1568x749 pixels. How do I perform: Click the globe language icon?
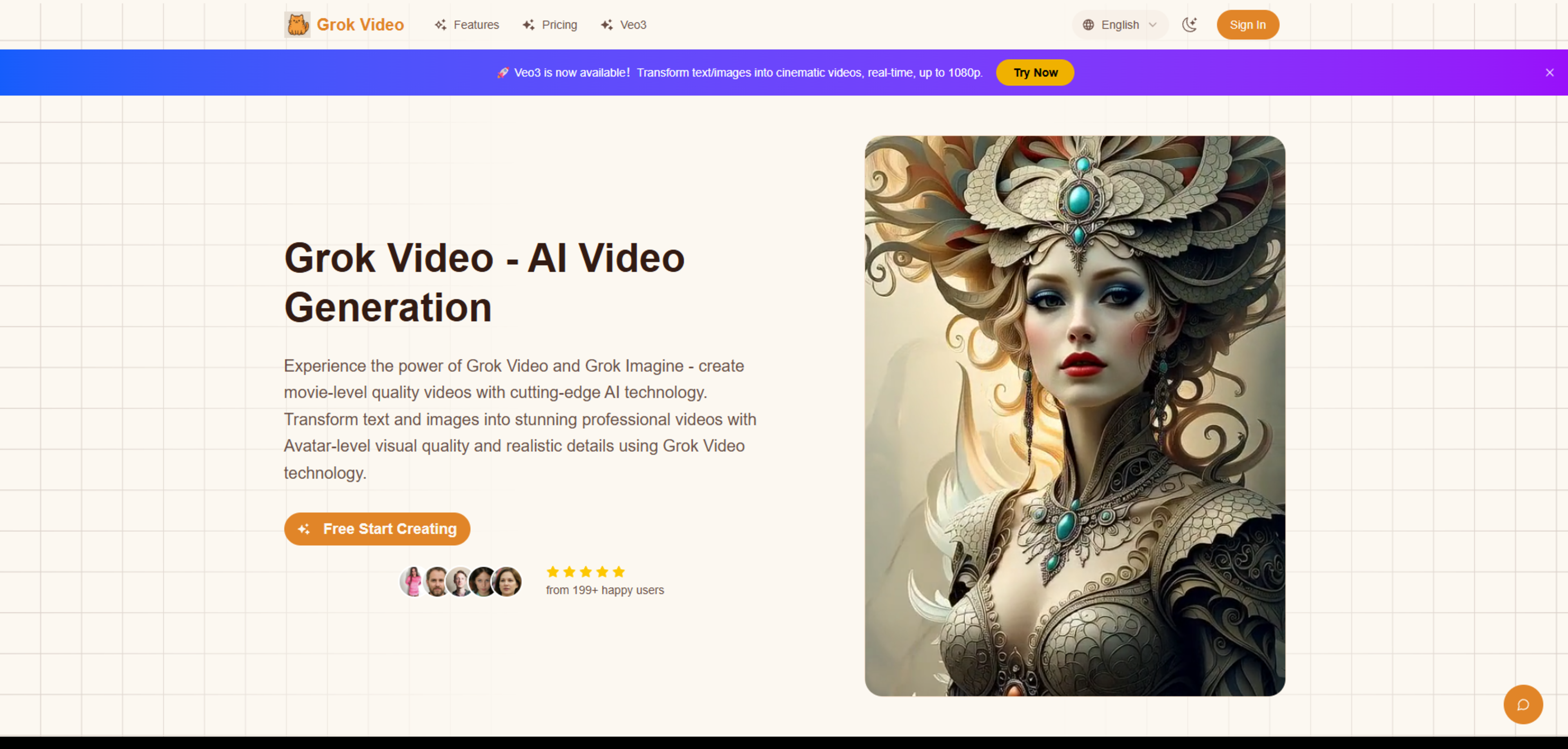click(x=1088, y=25)
